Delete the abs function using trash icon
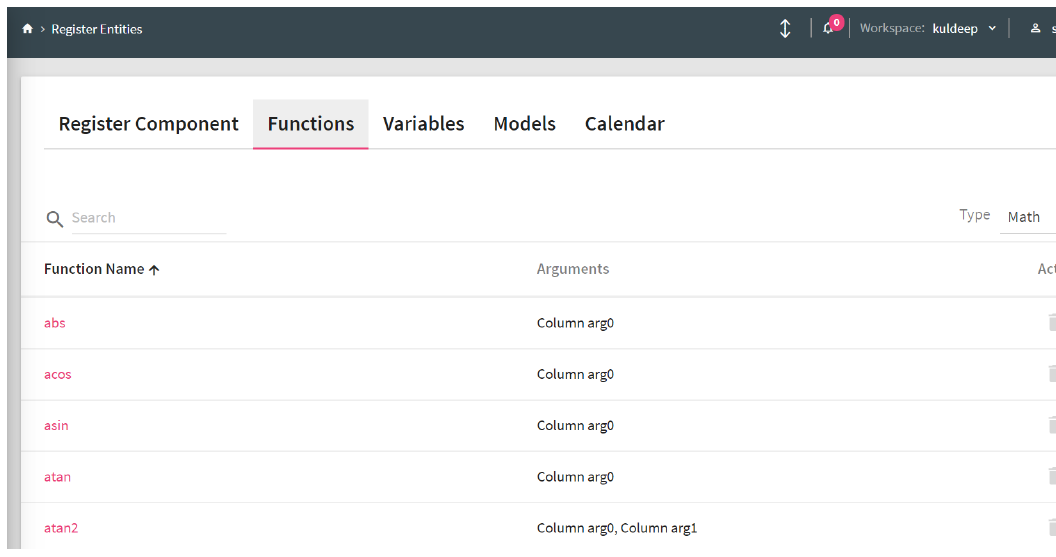Image resolution: width=1056 pixels, height=557 pixels. tap(1050, 322)
